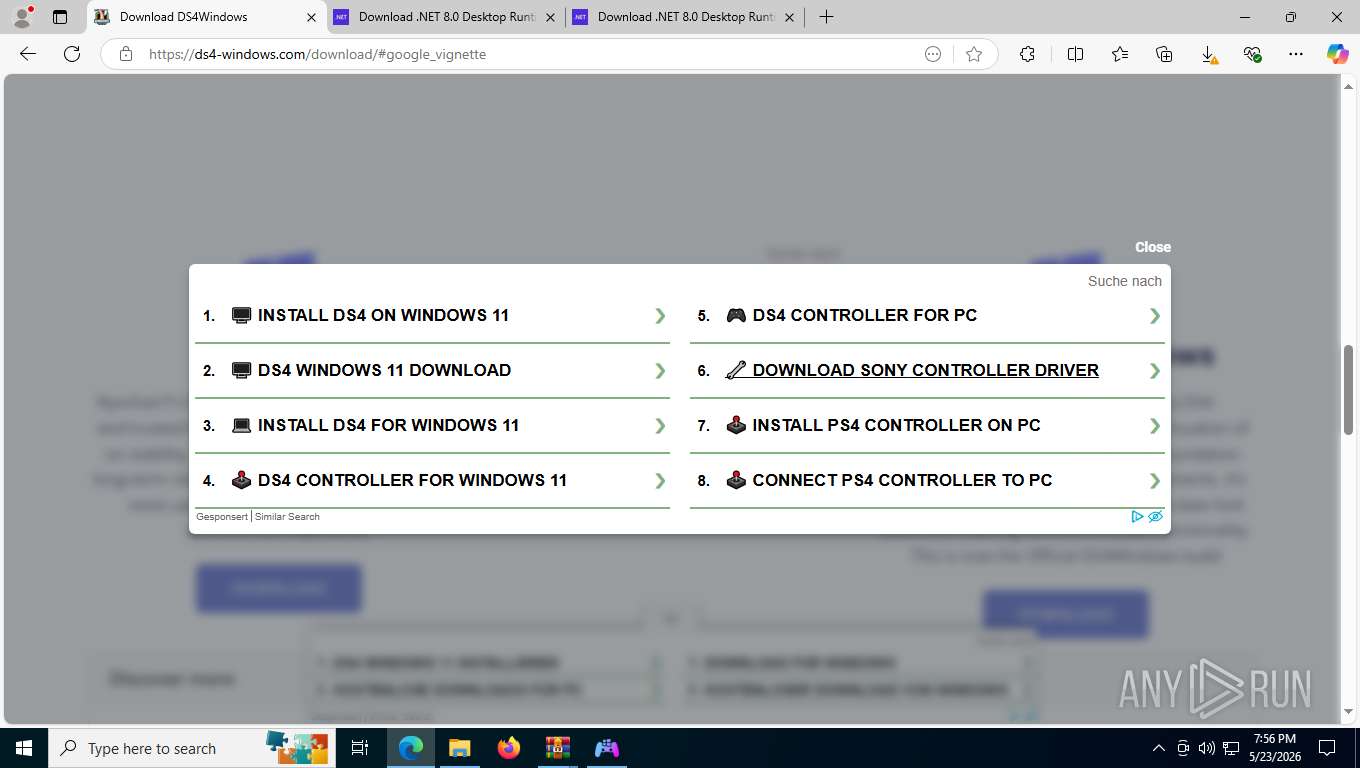The width and height of the screenshot is (1360, 768).
Task: Launch the Copilot sidebar icon
Action: point(1338,54)
